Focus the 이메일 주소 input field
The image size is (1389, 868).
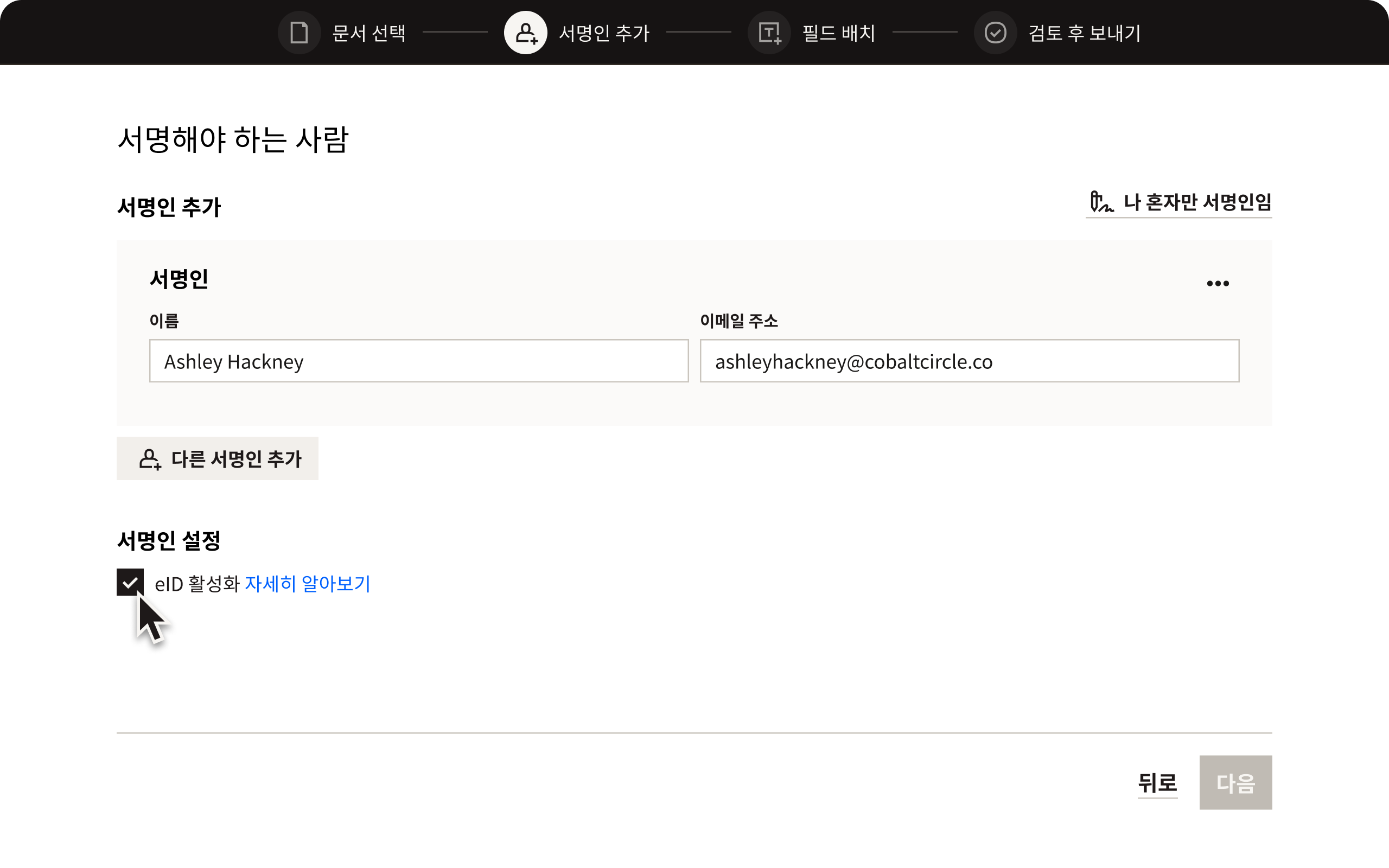[x=970, y=361]
